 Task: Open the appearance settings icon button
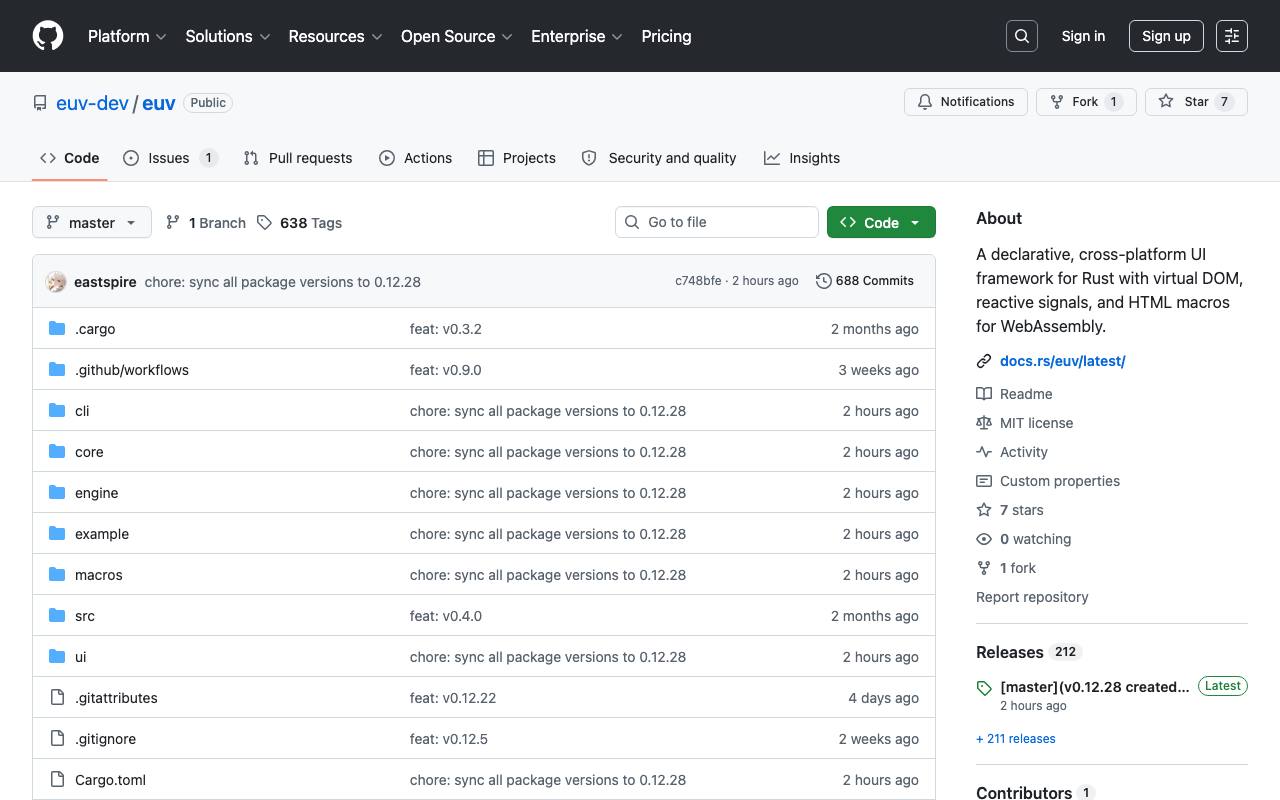click(1232, 36)
